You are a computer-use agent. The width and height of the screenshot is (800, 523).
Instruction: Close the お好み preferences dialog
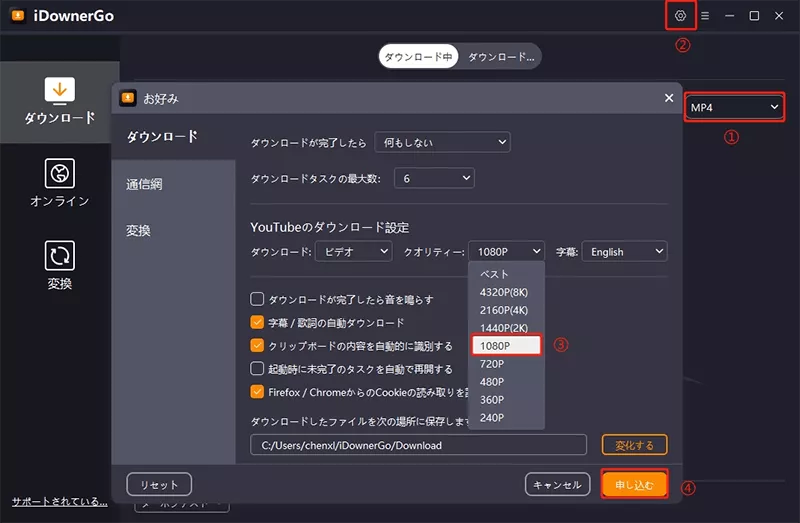pos(669,98)
